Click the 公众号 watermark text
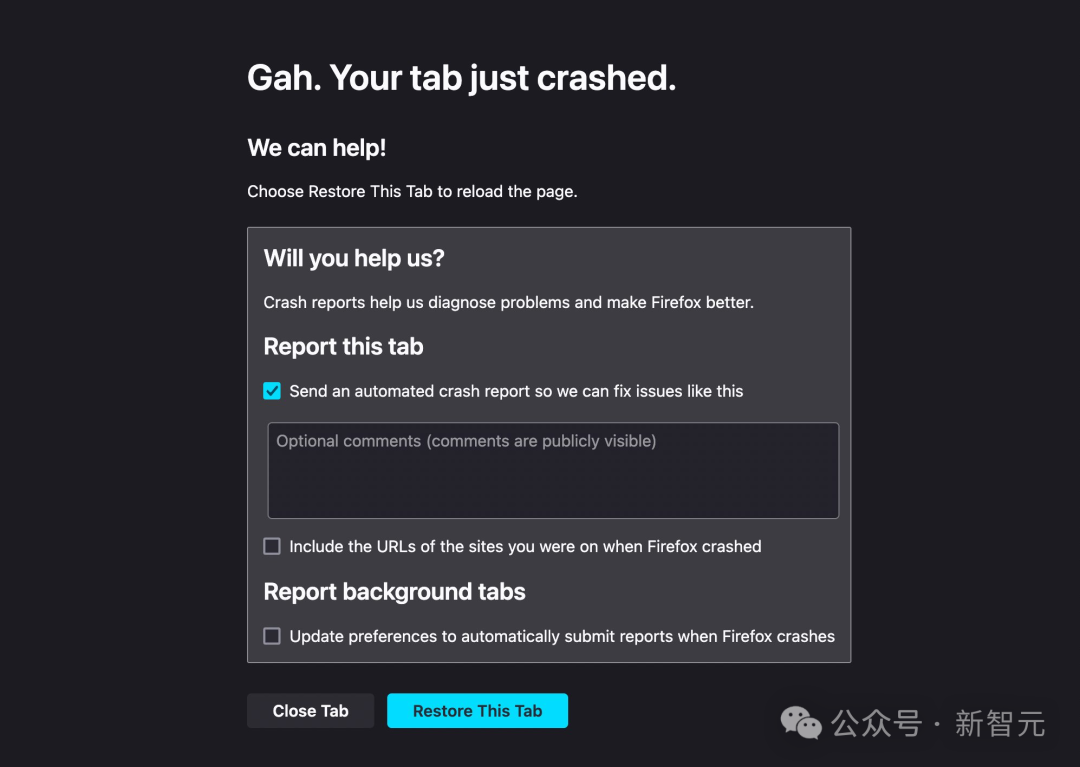 [x=876, y=723]
